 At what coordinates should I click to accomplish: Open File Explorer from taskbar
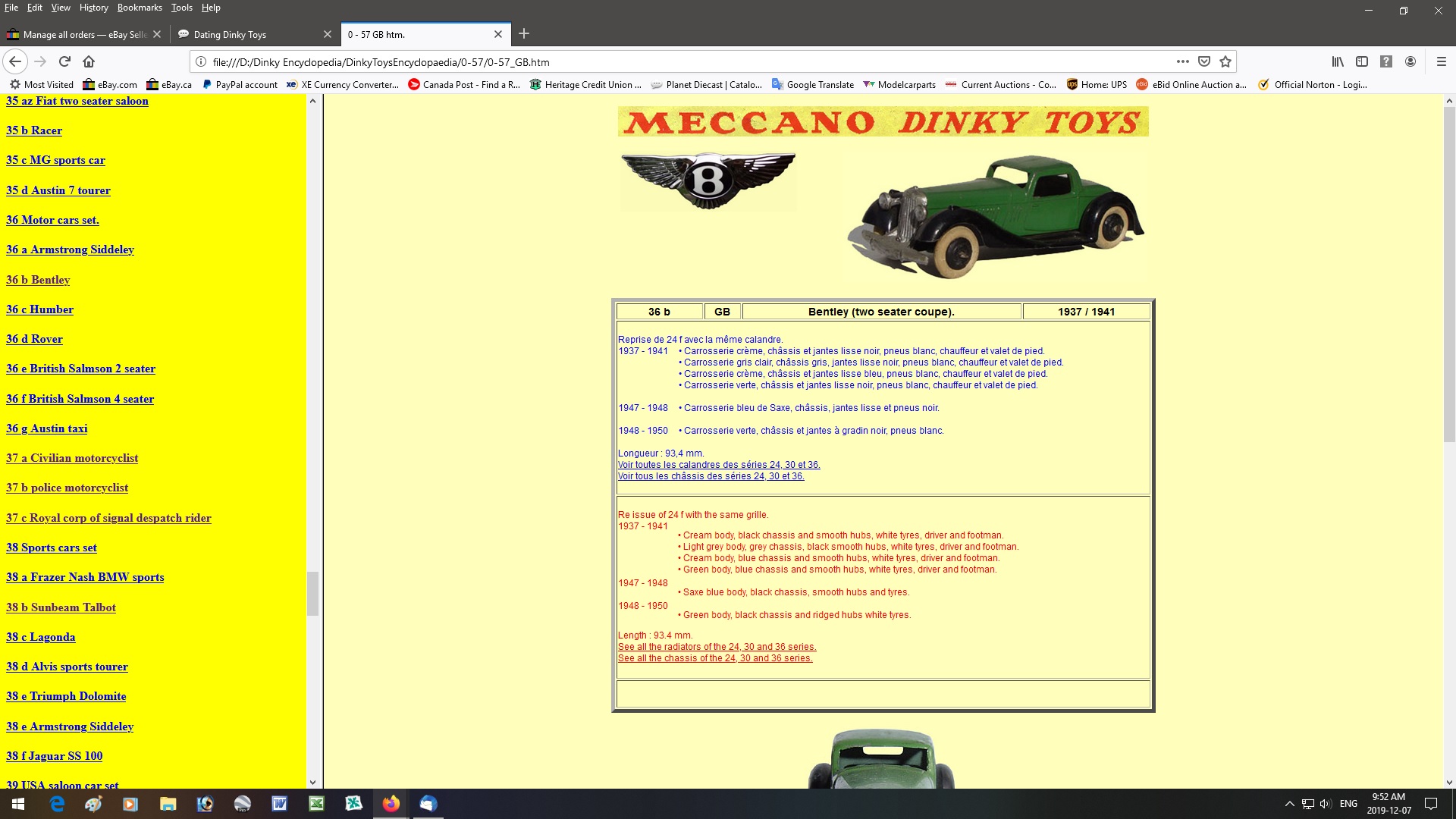coord(168,804)
